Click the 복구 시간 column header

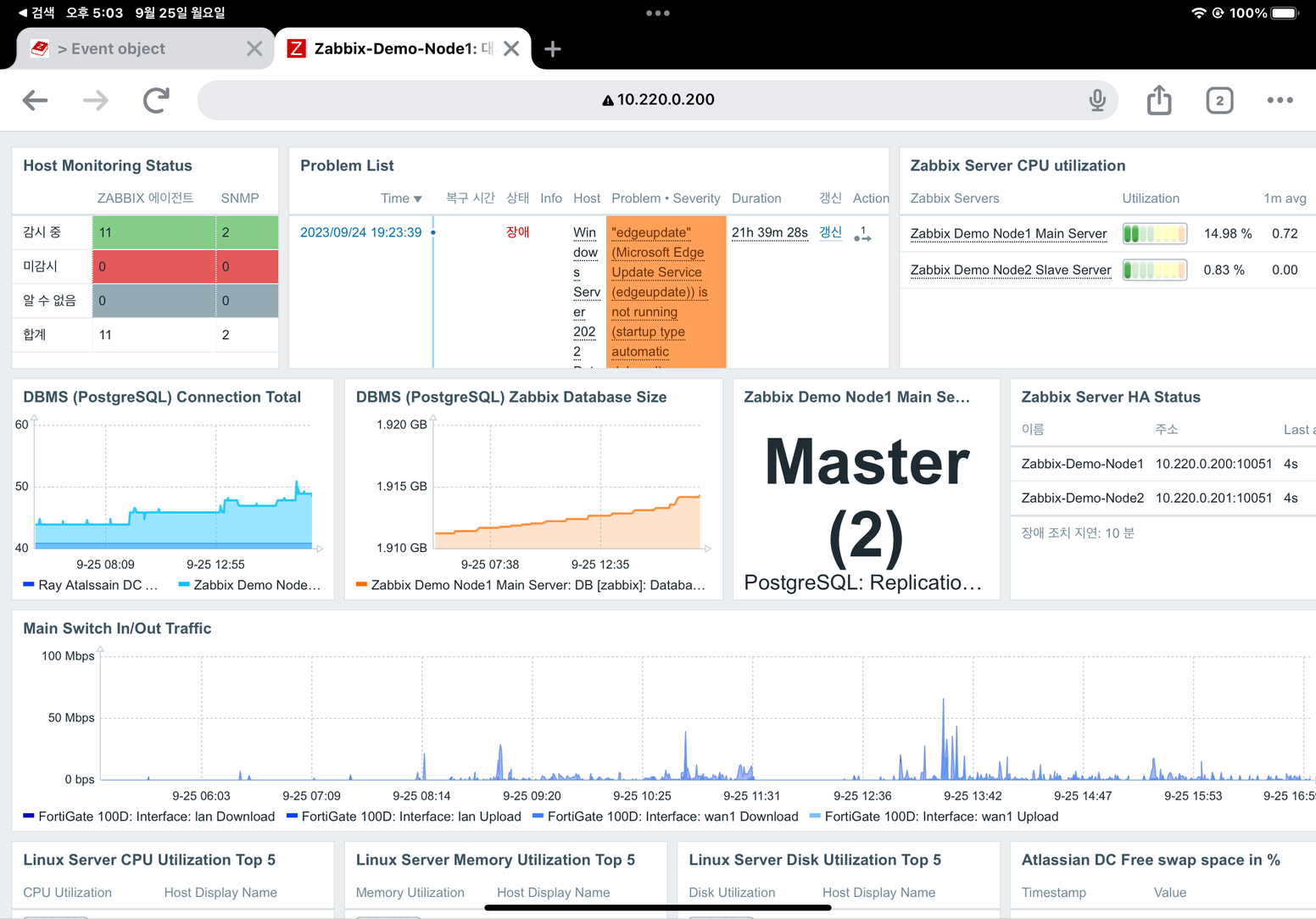click(x=471, y=198)
